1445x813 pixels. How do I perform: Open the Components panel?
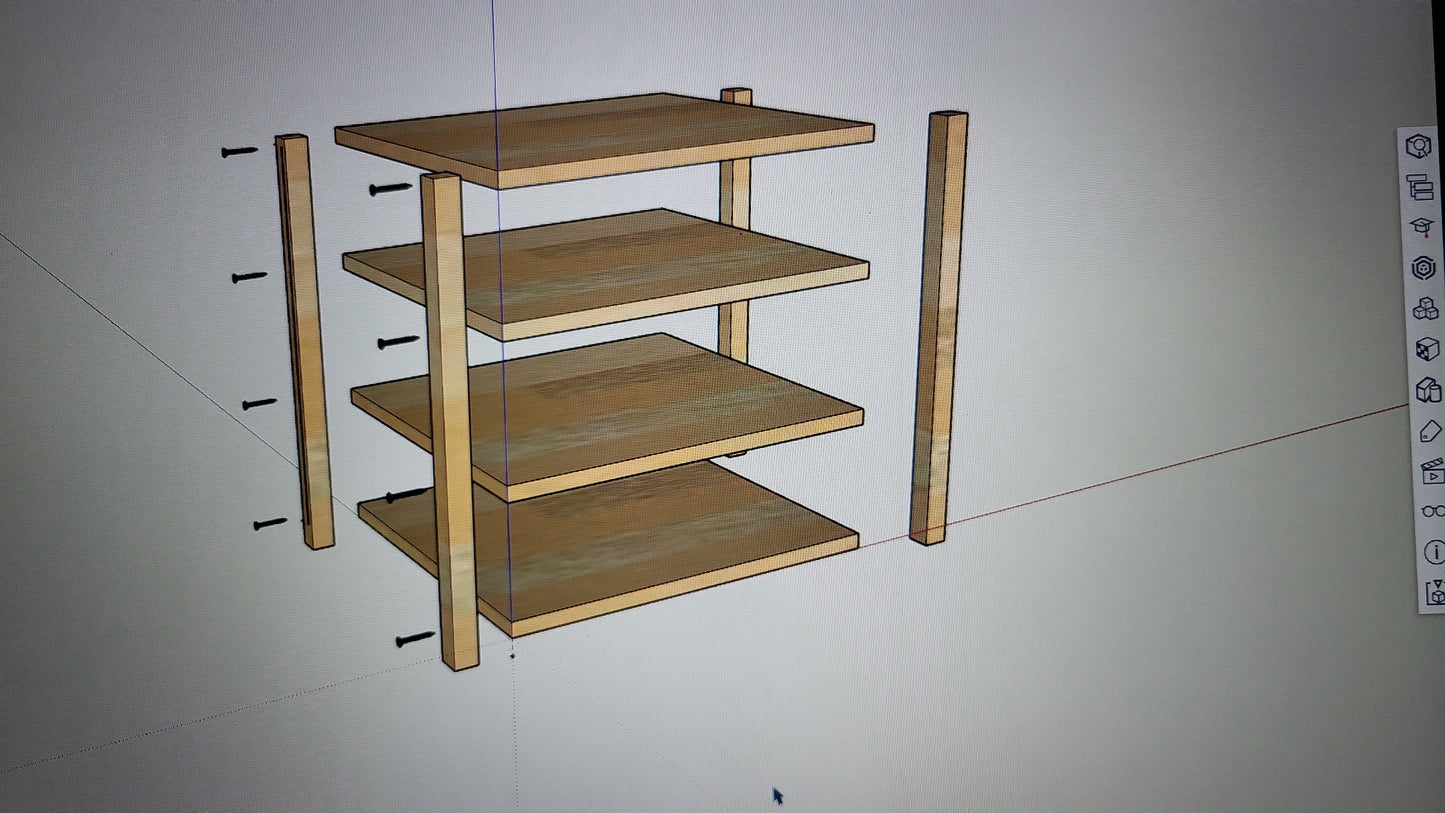click(1423, 268)
